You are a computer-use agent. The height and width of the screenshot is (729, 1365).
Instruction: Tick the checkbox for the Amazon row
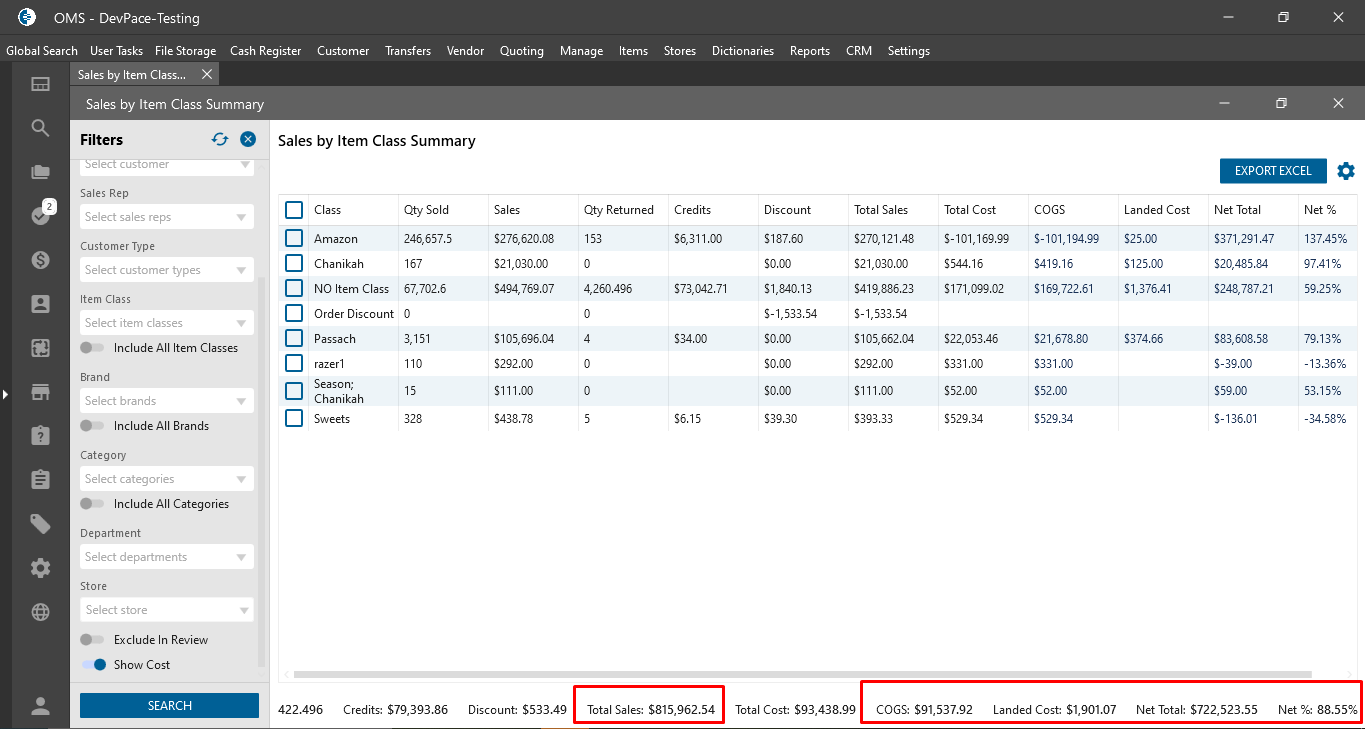click(294, 239)
